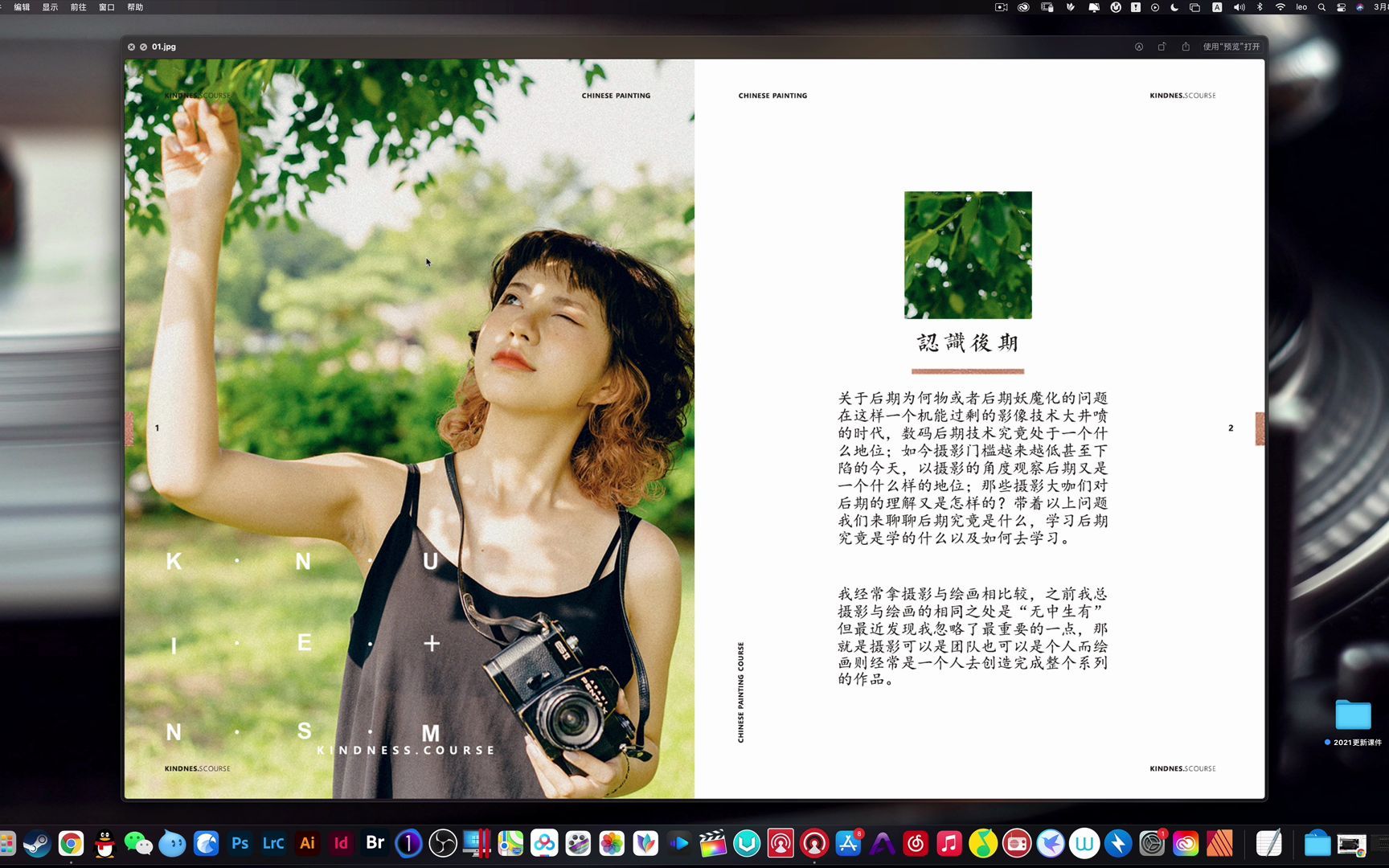Click the '使用"预览"打开' button
Image resolution: width=1389 pixels, height=868 pixels.
1231,47
